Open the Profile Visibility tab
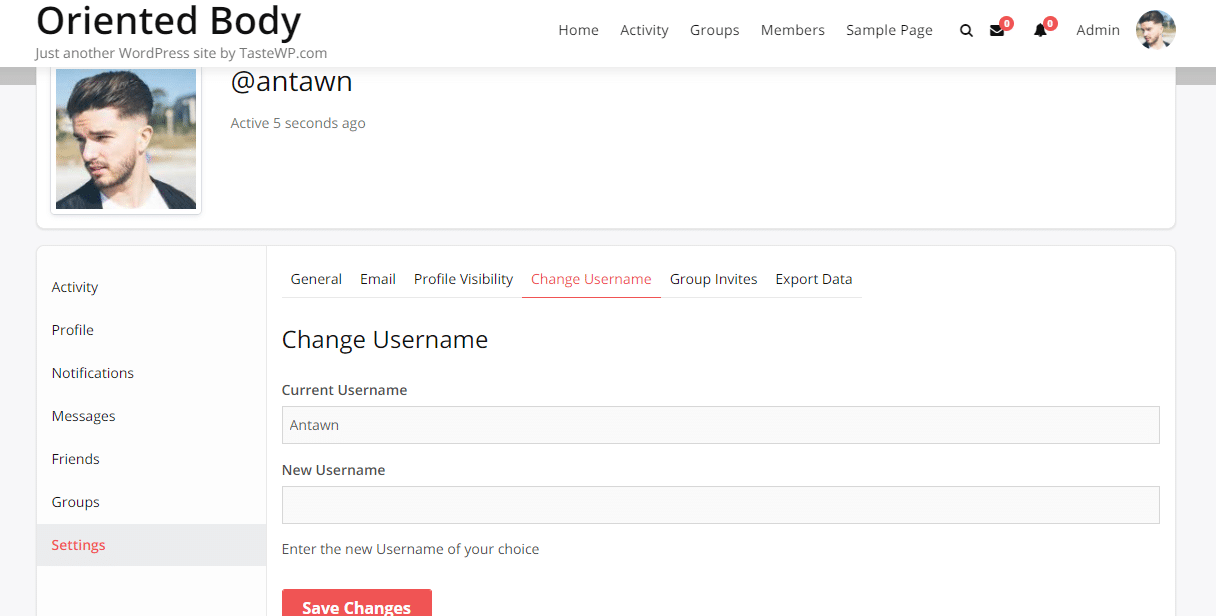 462,279
